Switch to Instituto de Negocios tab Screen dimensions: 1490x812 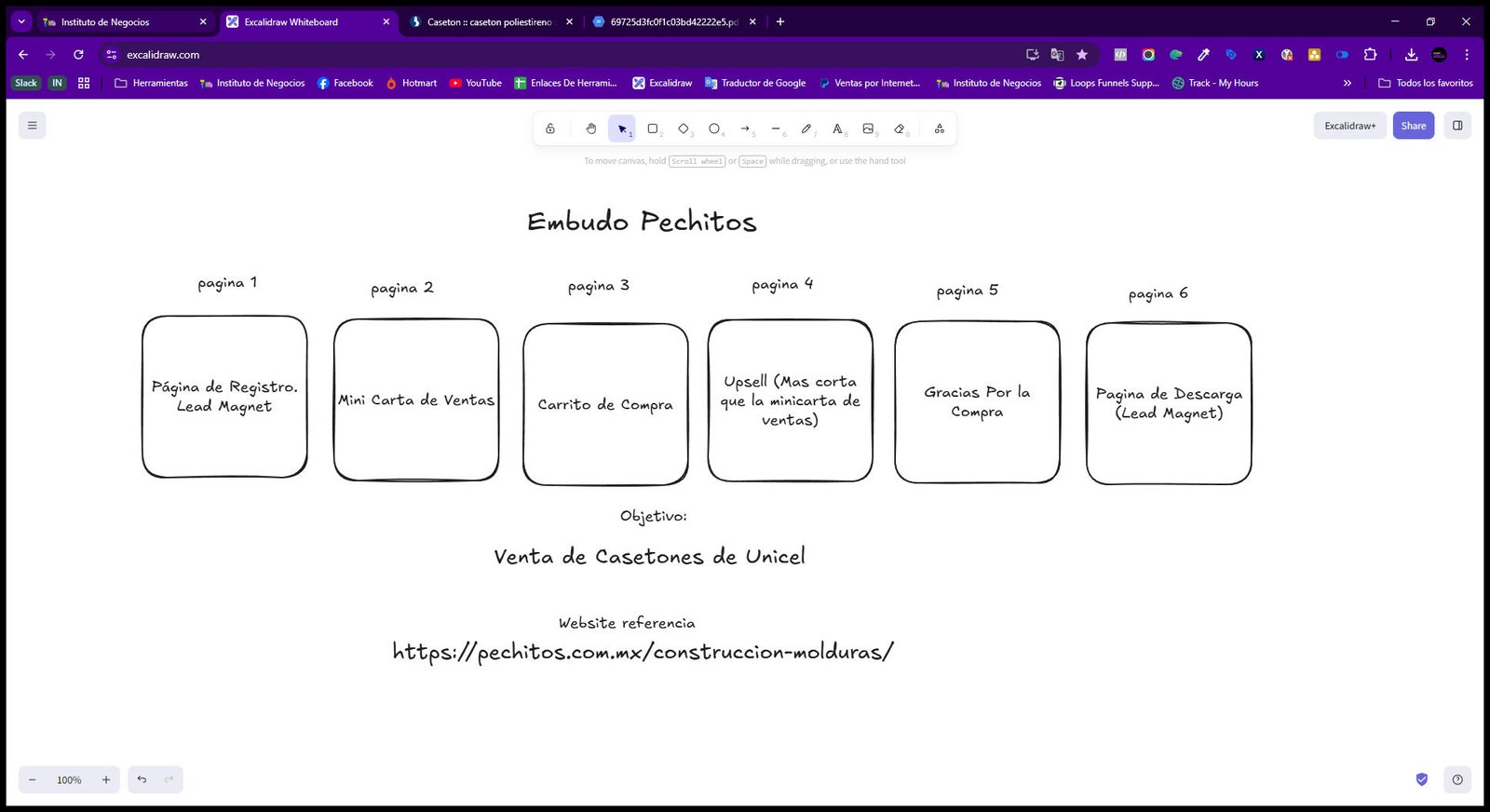click(125, 21)
